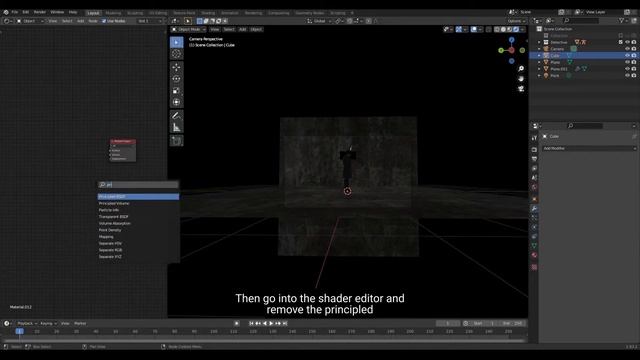Open the Object Data properties green triangle tab
Viewport: 640px width, 360px height.
(534, 246)
